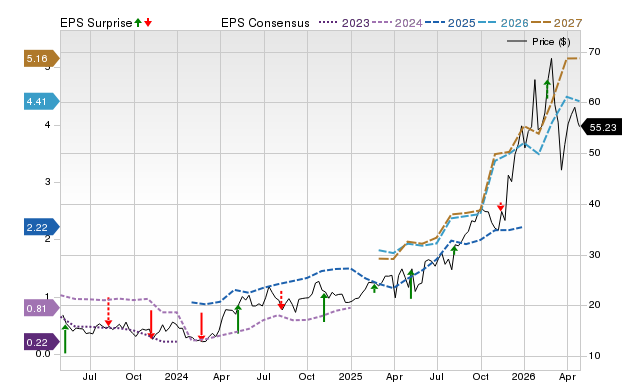Click the 0.81 lavender EPS value tag
640x382 pixels.
(x=42, y=308)
